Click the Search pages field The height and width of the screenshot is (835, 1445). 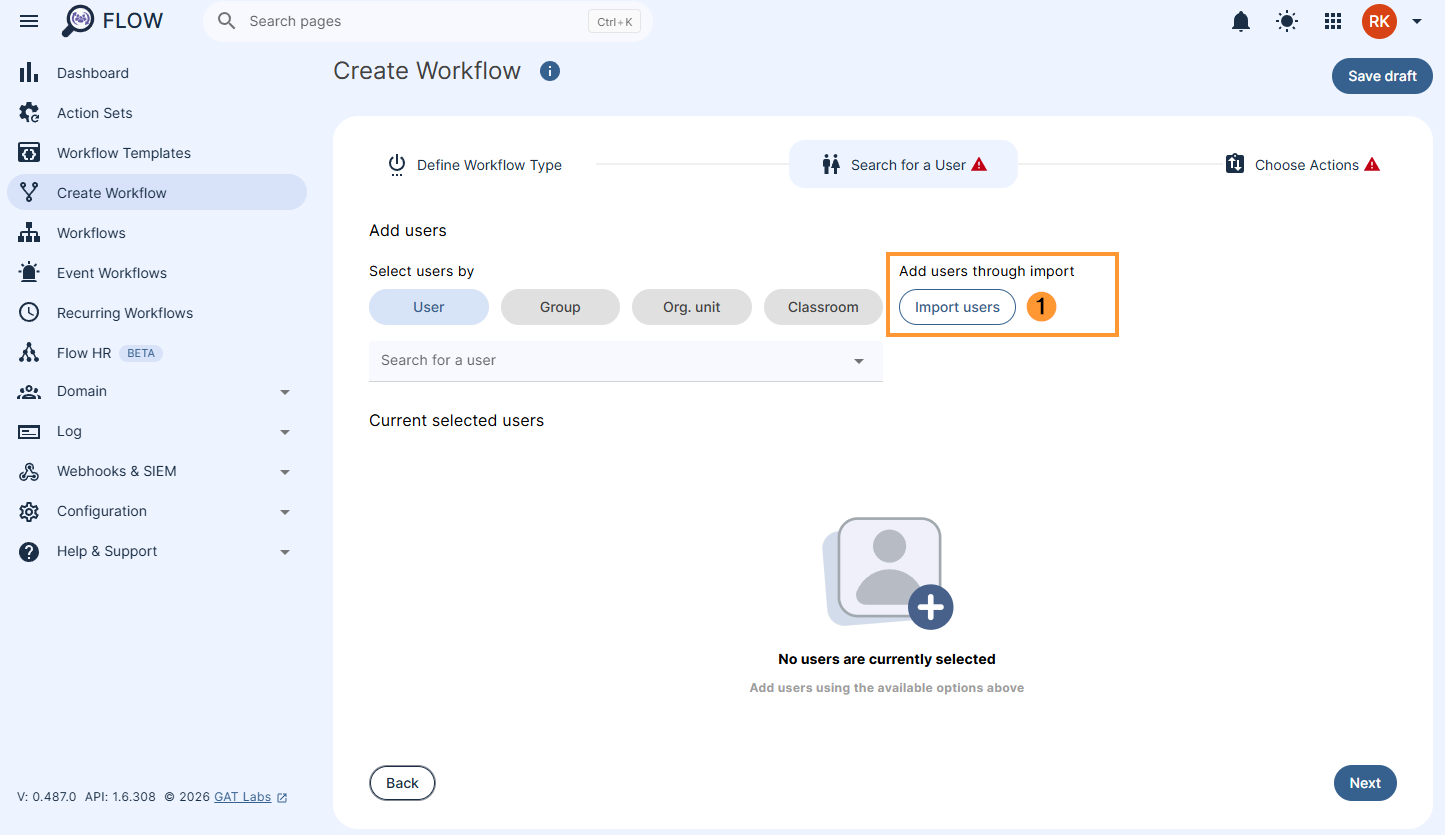(x=428, y=21)
